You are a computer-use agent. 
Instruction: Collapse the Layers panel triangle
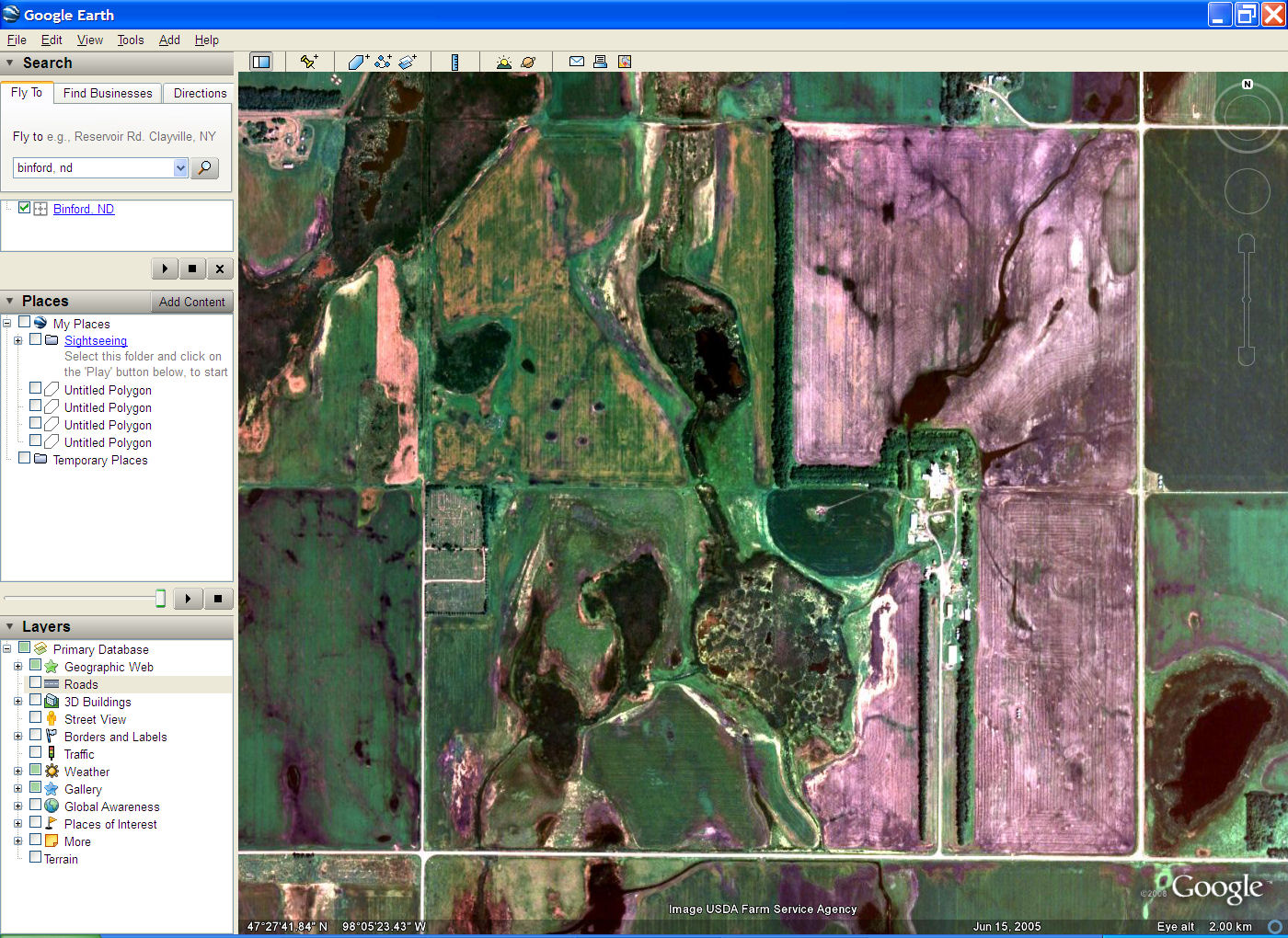click(x=10, y=627)
